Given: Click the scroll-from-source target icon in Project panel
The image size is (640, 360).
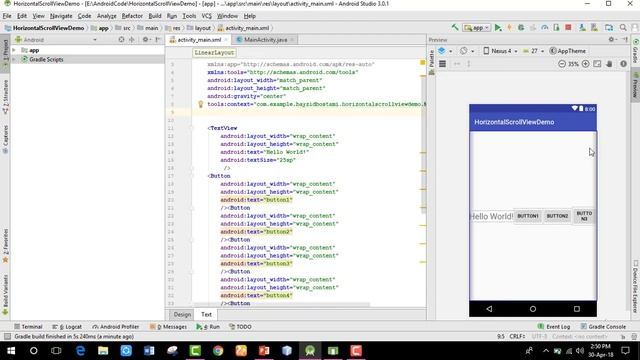Looking at the screenshot, I should point(121,40).
